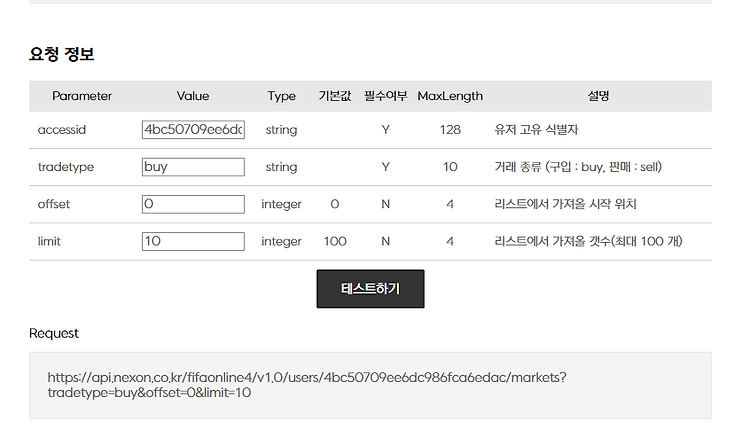750x444 pixels.
Task: Click the 리스트에서 가져올 갯수 description
Action: tap(588, 242)
